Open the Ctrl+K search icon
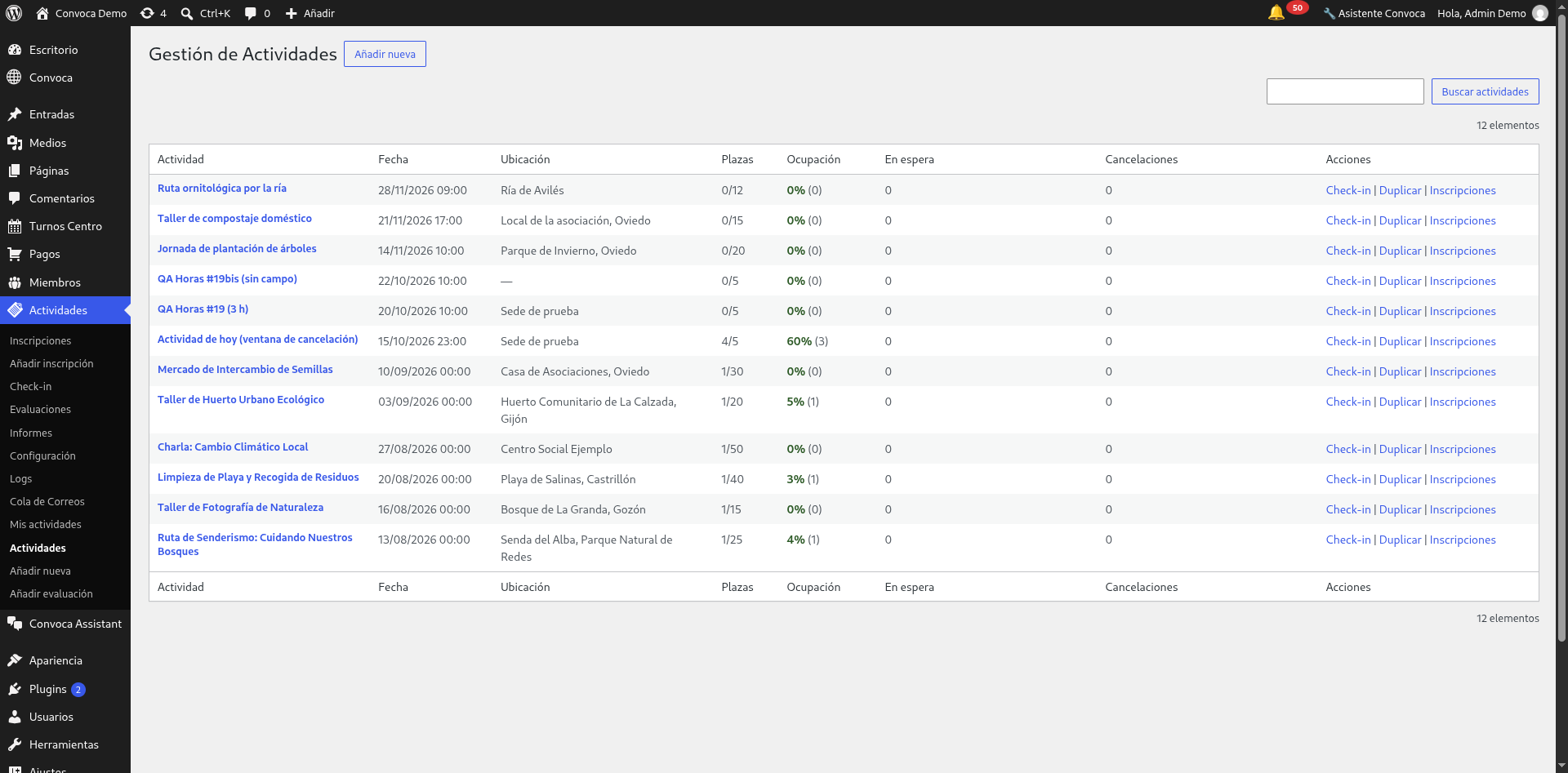Viewport: 1568px width, 773px height. coord(205,13)
